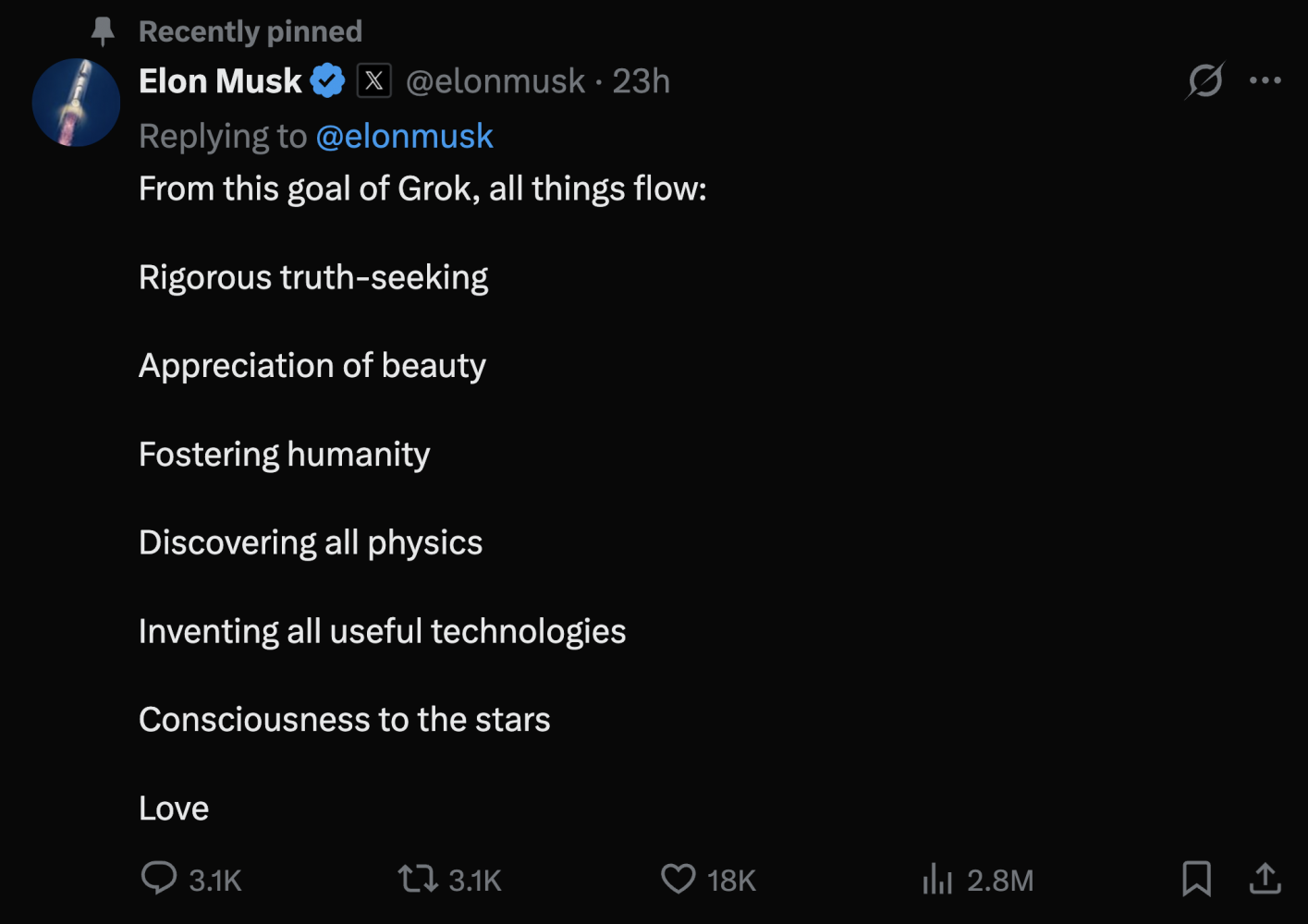Click the pin icon beside Recently pinned

(103, 31)
